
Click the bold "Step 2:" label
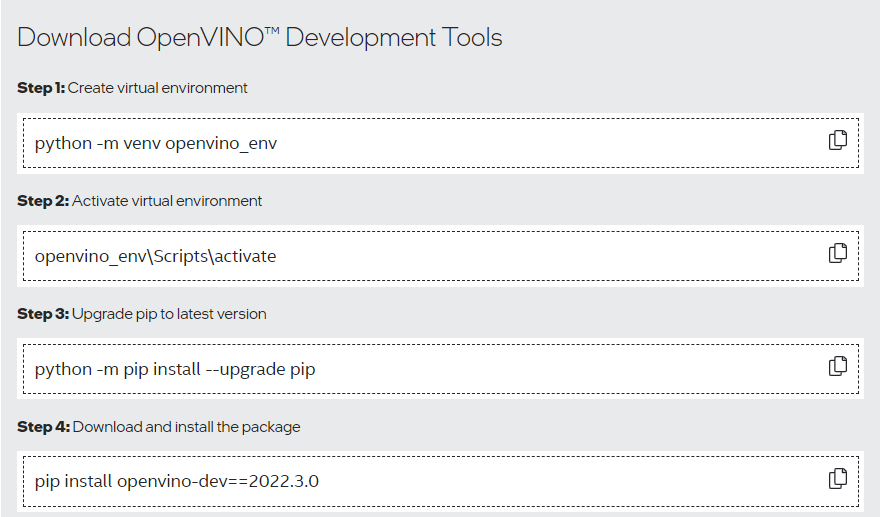43,201
